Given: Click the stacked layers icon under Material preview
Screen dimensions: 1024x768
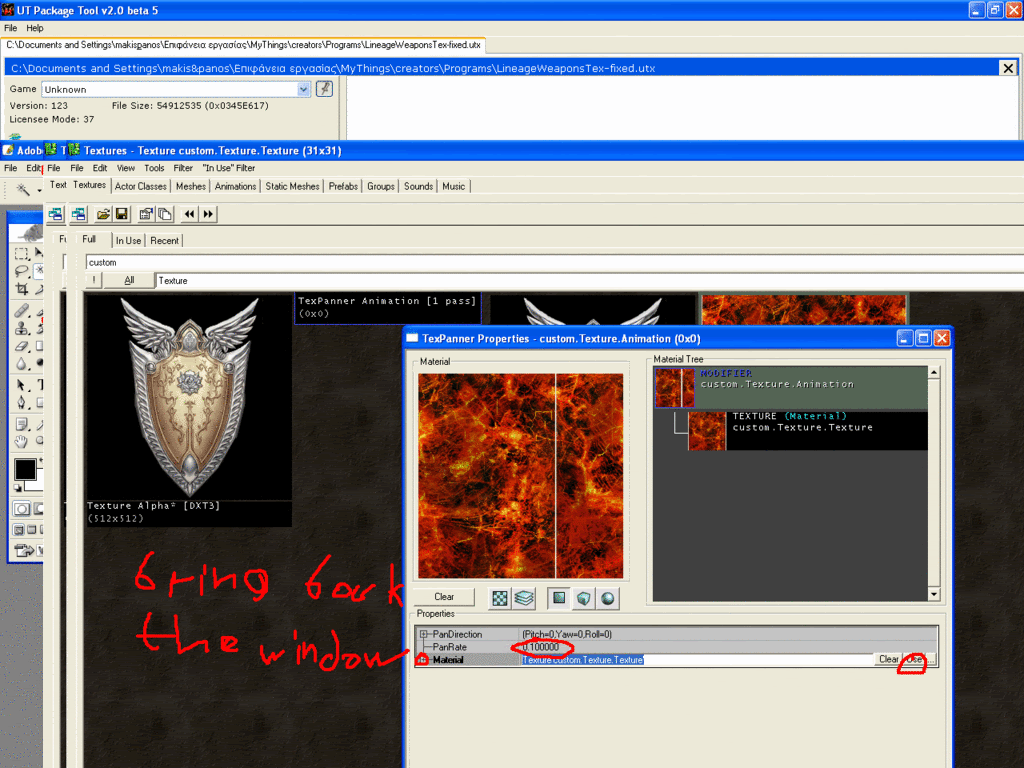Looking at the screenshot, I should coord(524,598).
